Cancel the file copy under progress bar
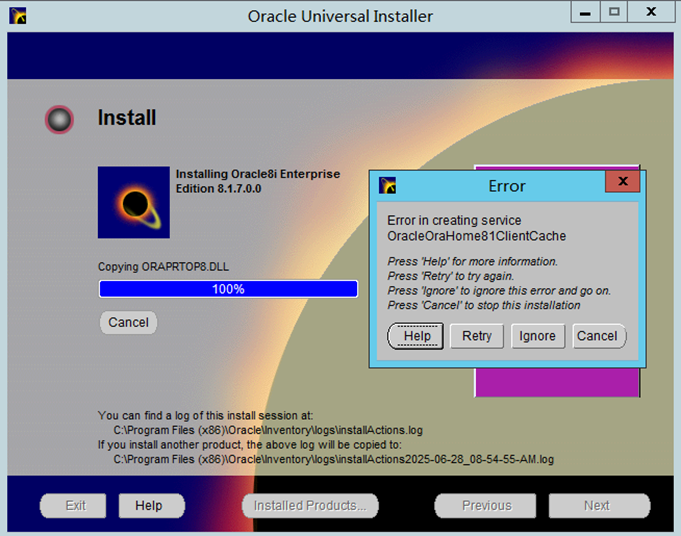Viewport: 681px width, 536px height. [x=129, y=322]
